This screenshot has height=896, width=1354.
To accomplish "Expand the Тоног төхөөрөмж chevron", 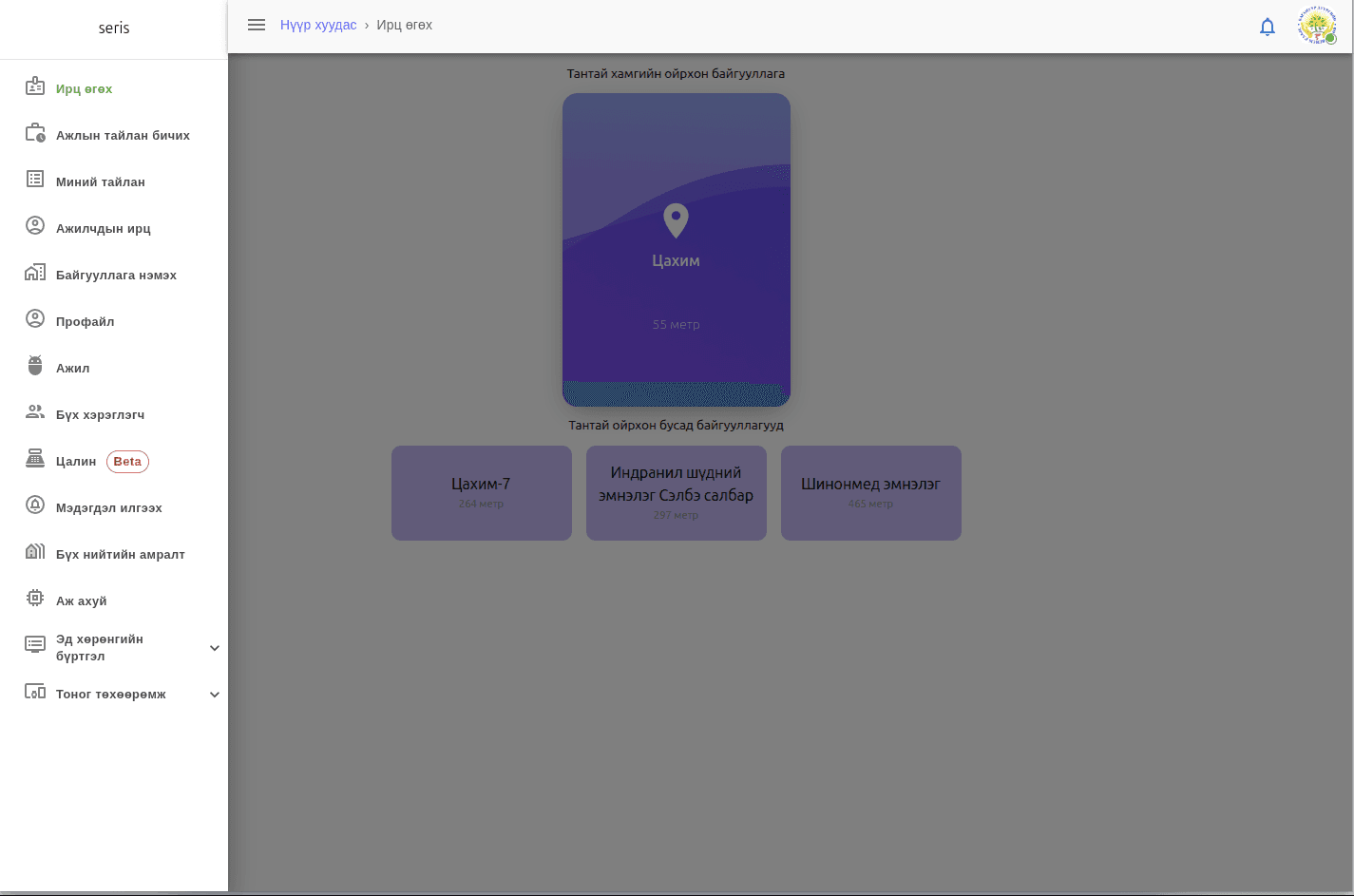I will coord(214,695).
